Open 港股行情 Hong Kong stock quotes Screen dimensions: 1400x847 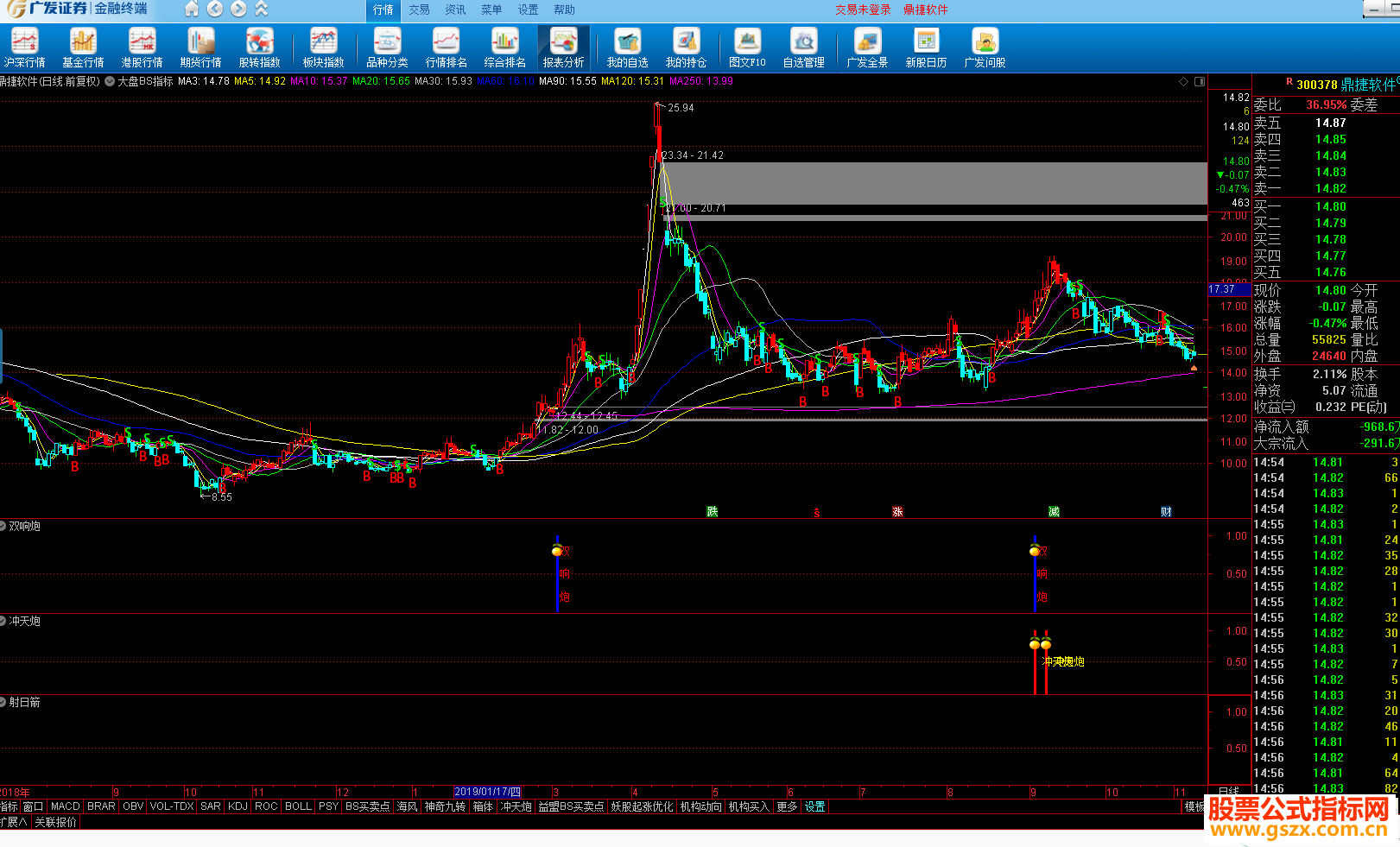142,48
